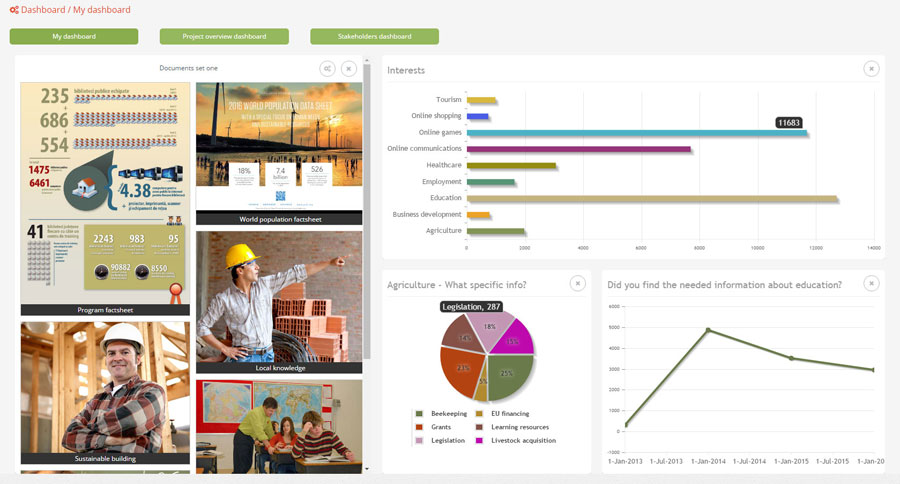Open the Project overview dashboard tab
900x484 pixels.
coord(224,37)
